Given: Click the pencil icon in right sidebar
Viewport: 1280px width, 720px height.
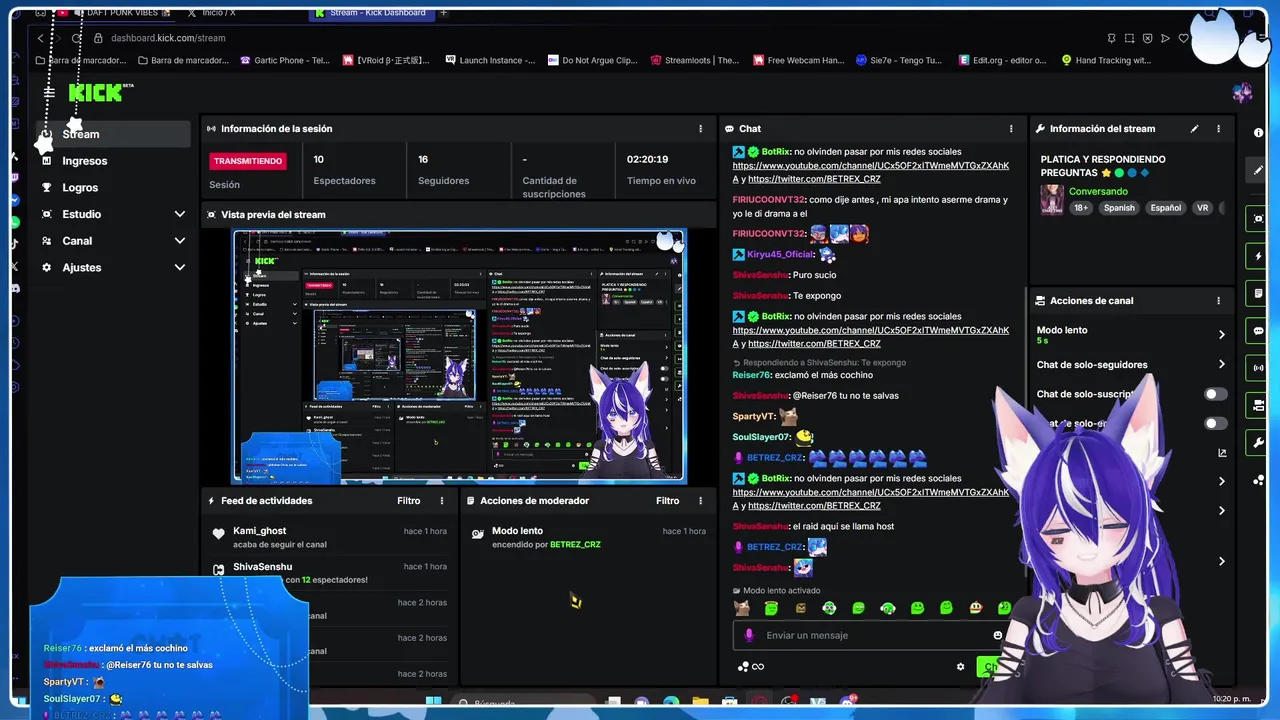Looking at the screenshot, I should [1258, 170].
